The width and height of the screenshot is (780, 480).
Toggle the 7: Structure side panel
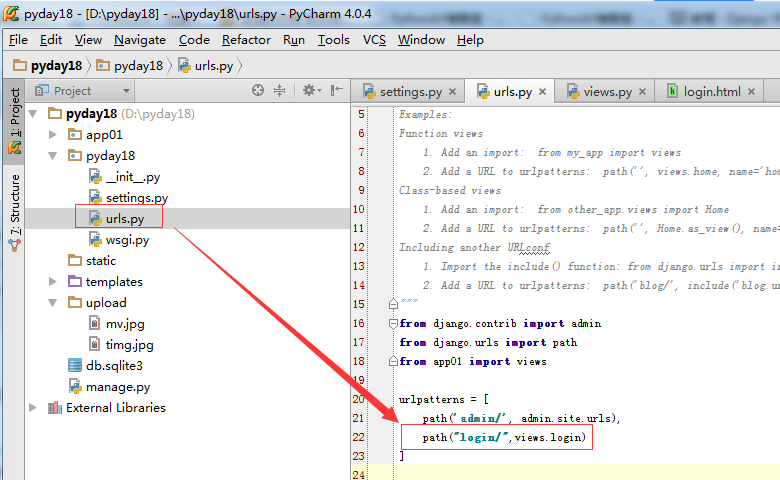[x=14, y=206]
